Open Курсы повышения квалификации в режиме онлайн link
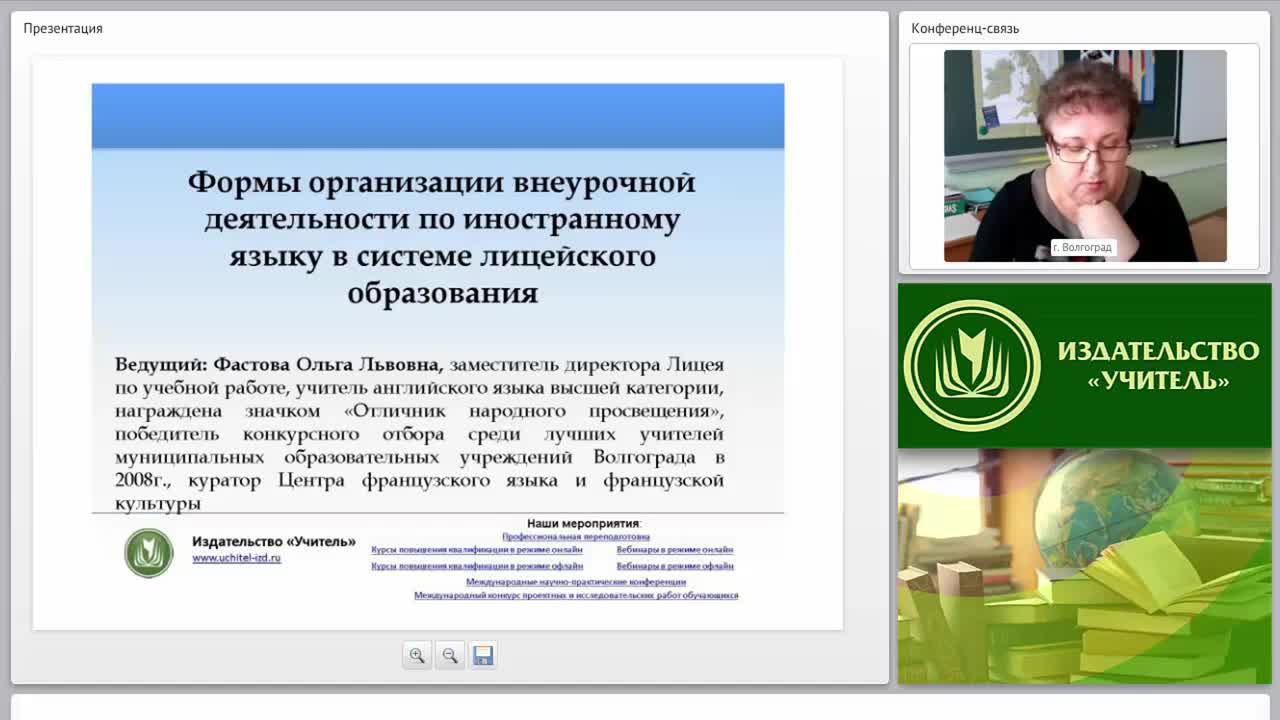The height and width of the screenshot is (720, 1280). pyautogui.click(x=477, y=550)
